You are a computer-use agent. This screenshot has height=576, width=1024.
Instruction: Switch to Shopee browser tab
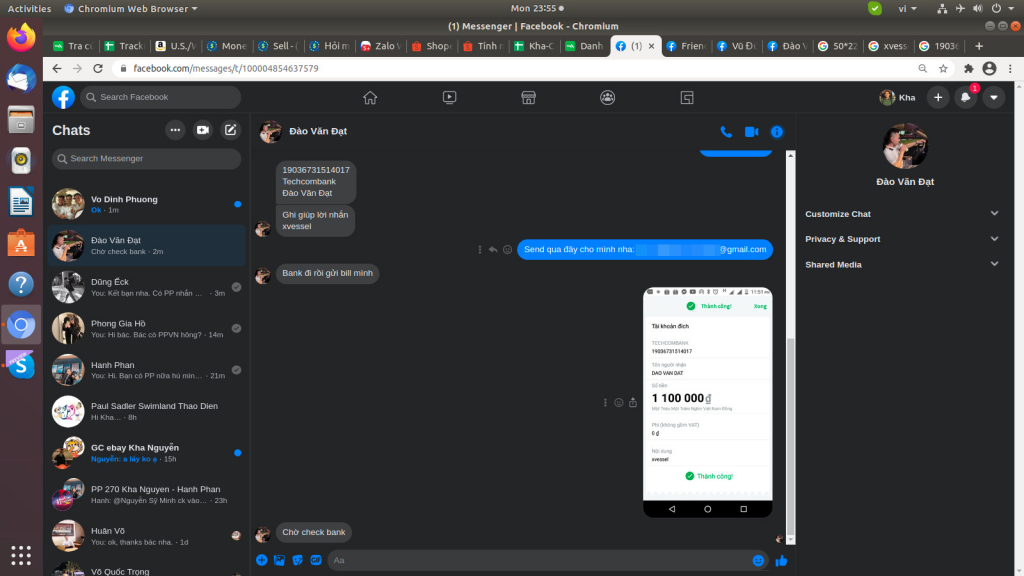[x=432, y=46]
